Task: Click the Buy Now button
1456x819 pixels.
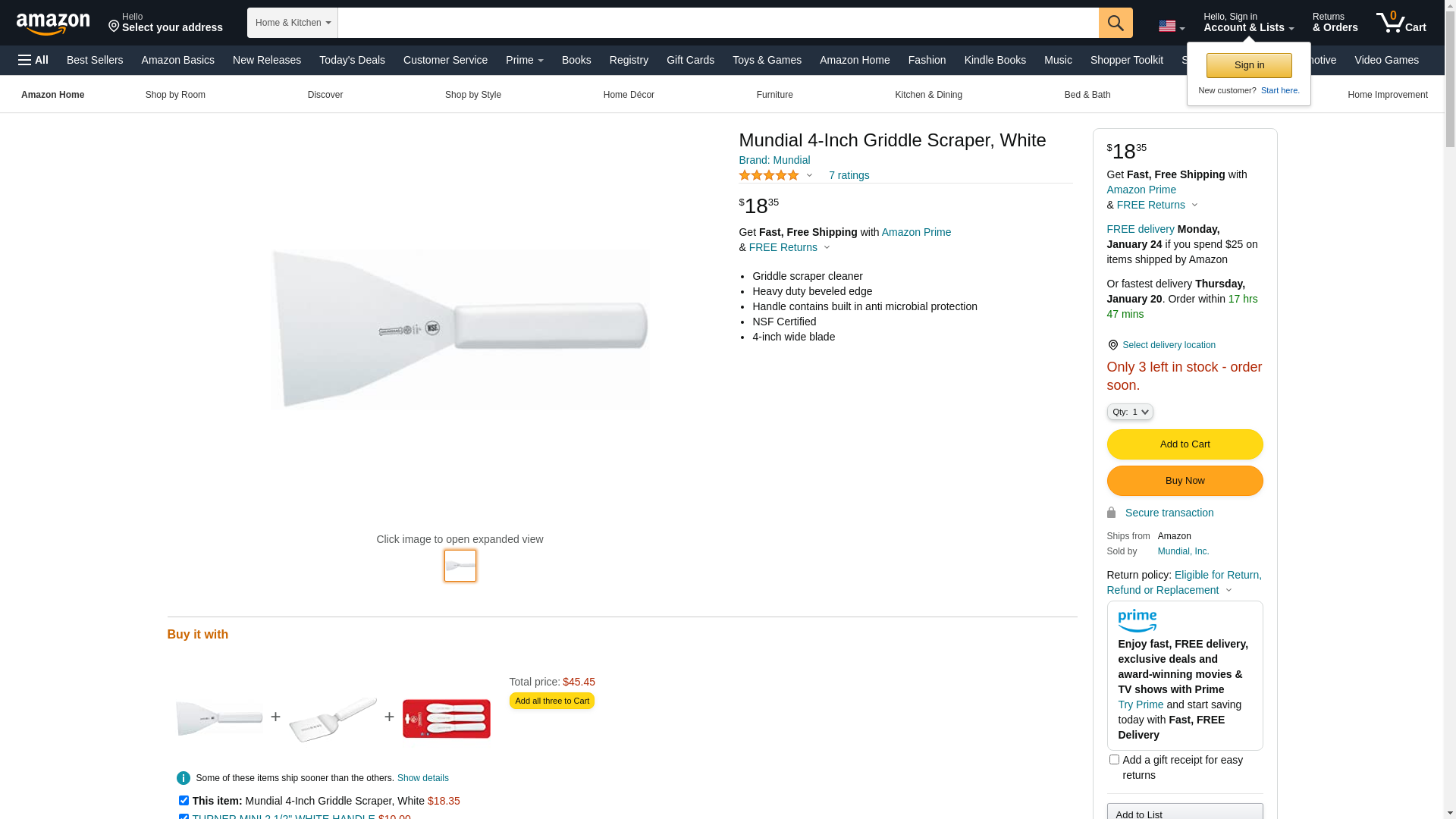Action: tap(1185, 481)
